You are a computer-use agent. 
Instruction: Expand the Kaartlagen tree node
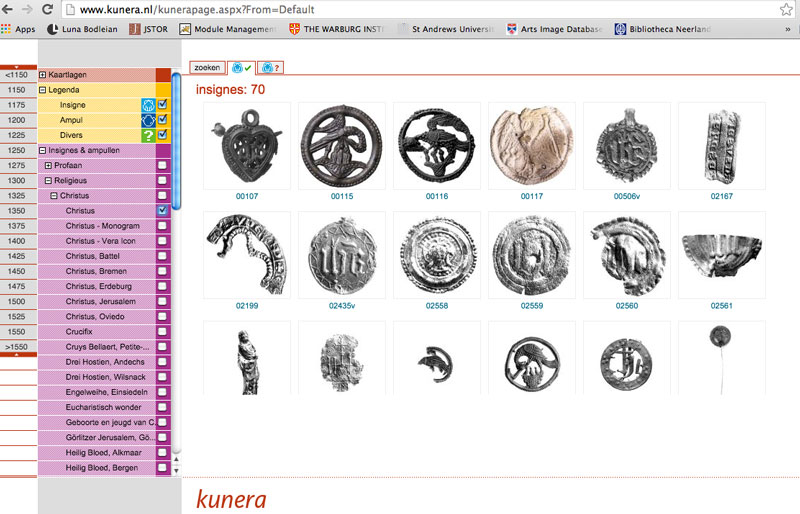[x=43, y=75]
